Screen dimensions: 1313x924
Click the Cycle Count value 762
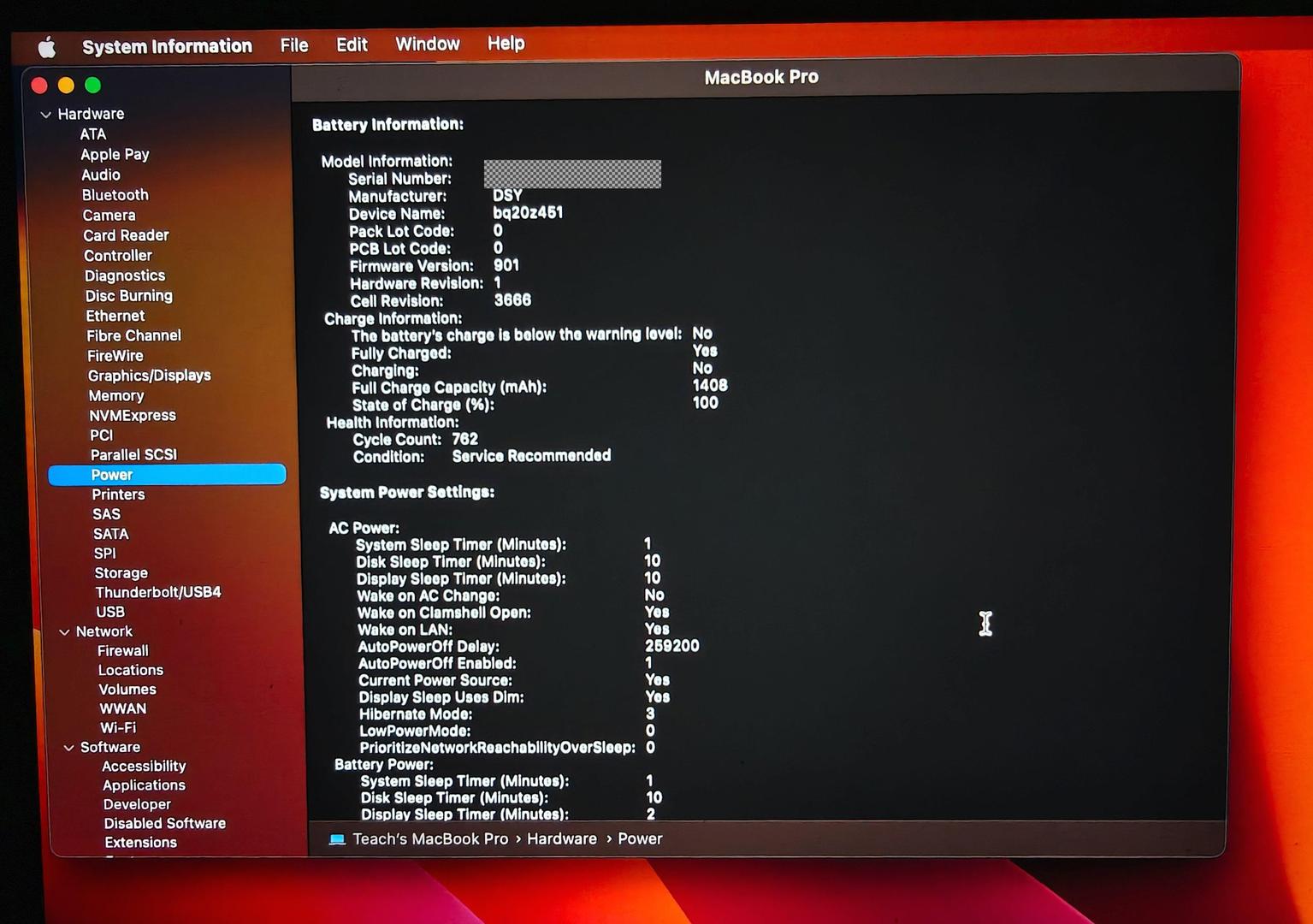464,439
